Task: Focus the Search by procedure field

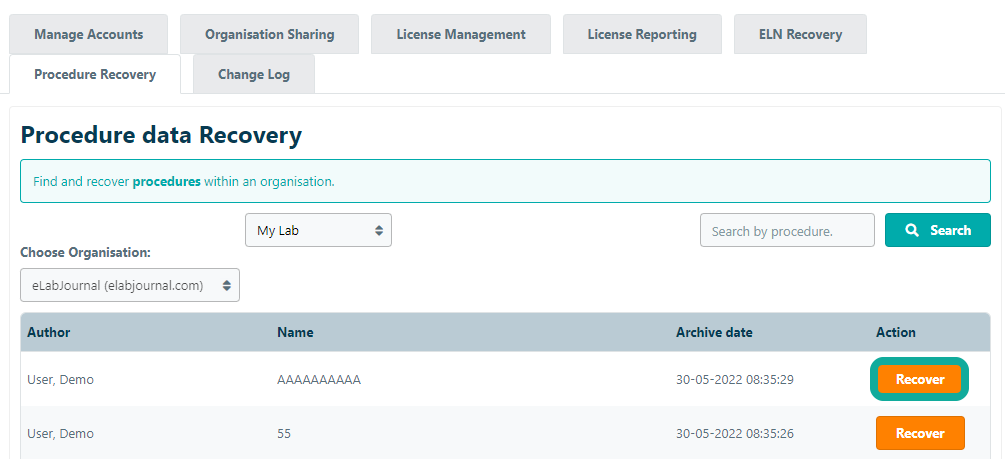Action: click(x=786, y=230)
